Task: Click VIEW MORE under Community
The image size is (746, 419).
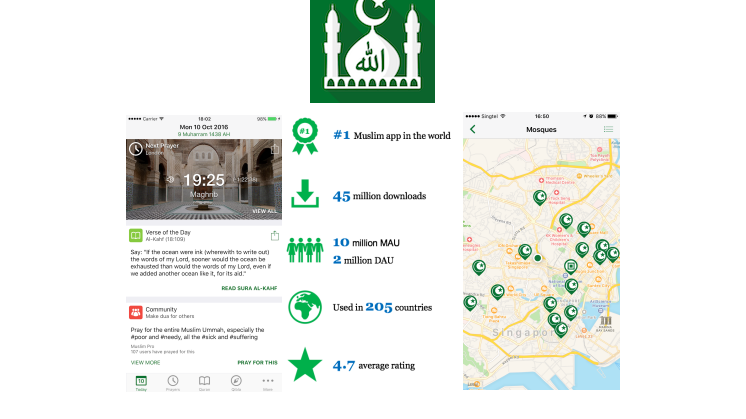Action: coord(146,362)
